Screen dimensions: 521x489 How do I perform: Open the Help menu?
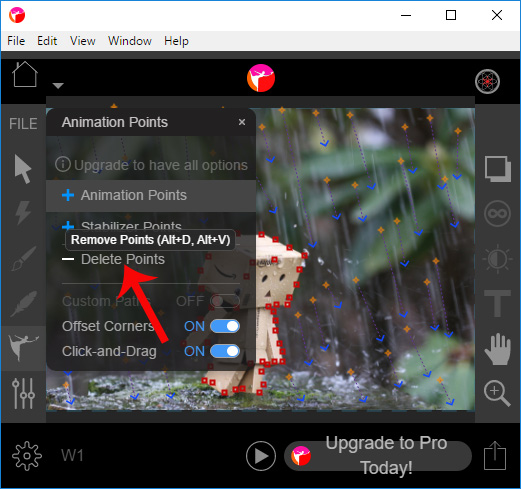[176, 41]
